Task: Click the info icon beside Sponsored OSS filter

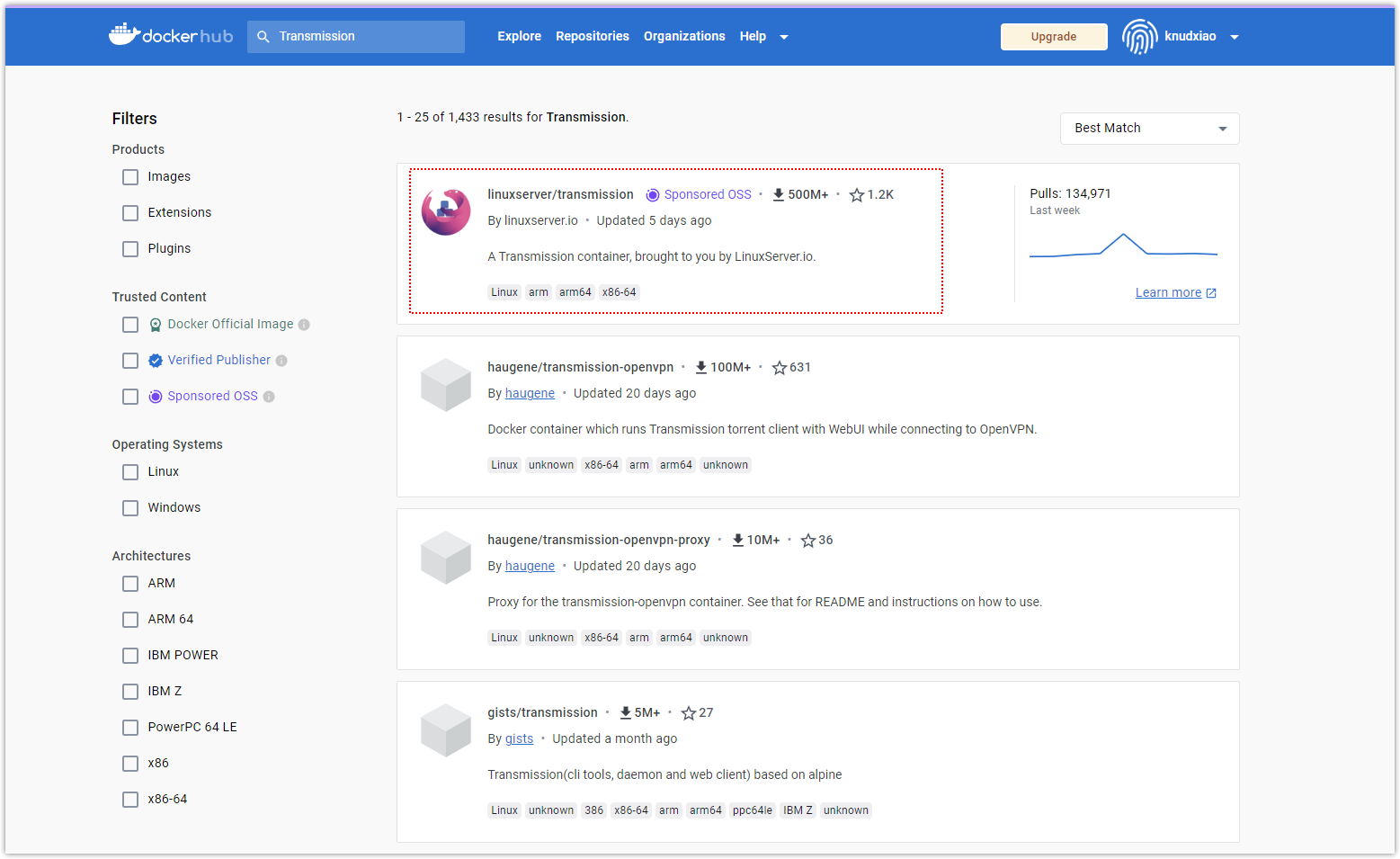Action: (269, 397)
